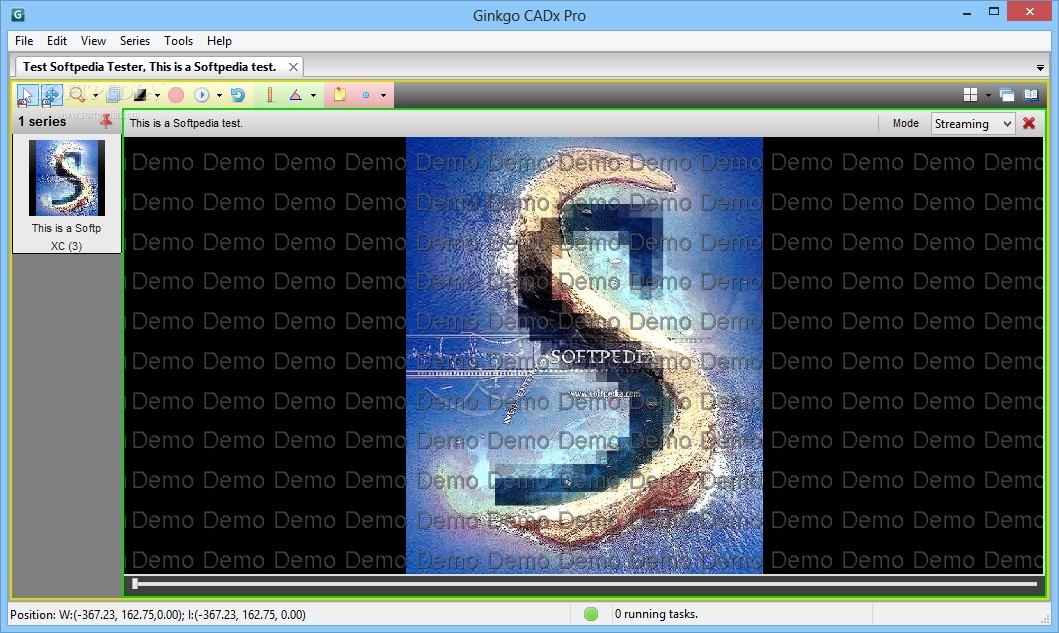Click the blue play cine button
Screen dimensions: 1059x633
pos(201,95)
